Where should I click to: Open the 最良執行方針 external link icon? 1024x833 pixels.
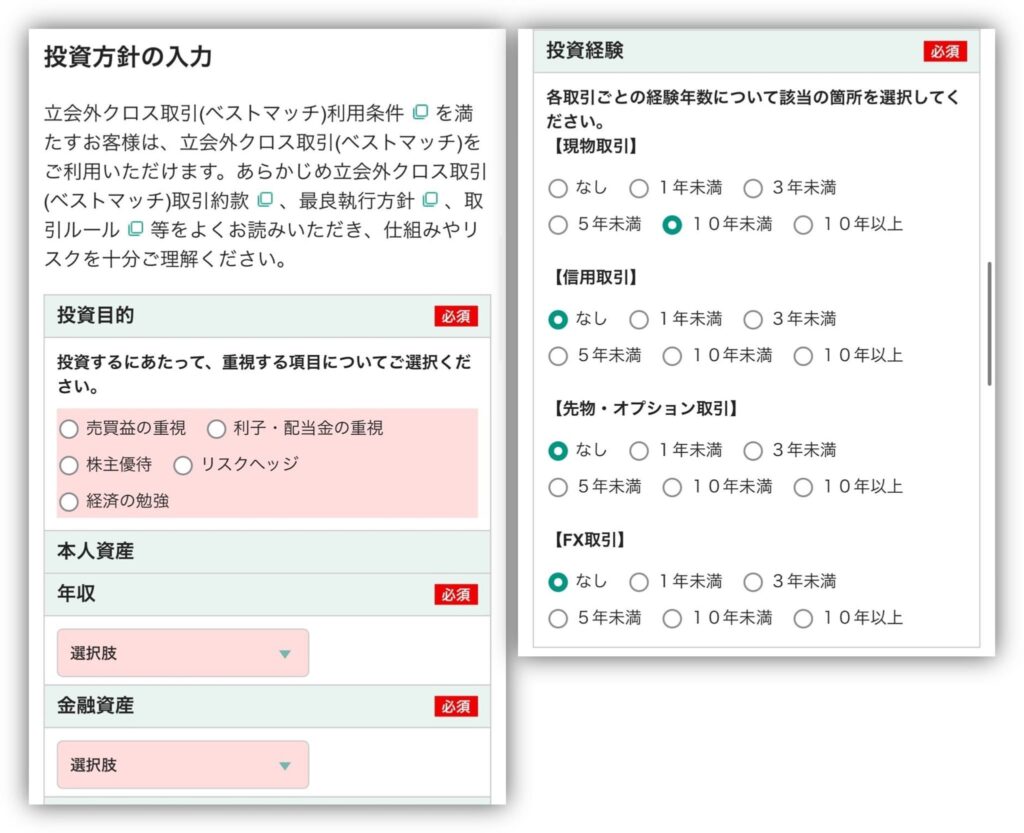430,199
